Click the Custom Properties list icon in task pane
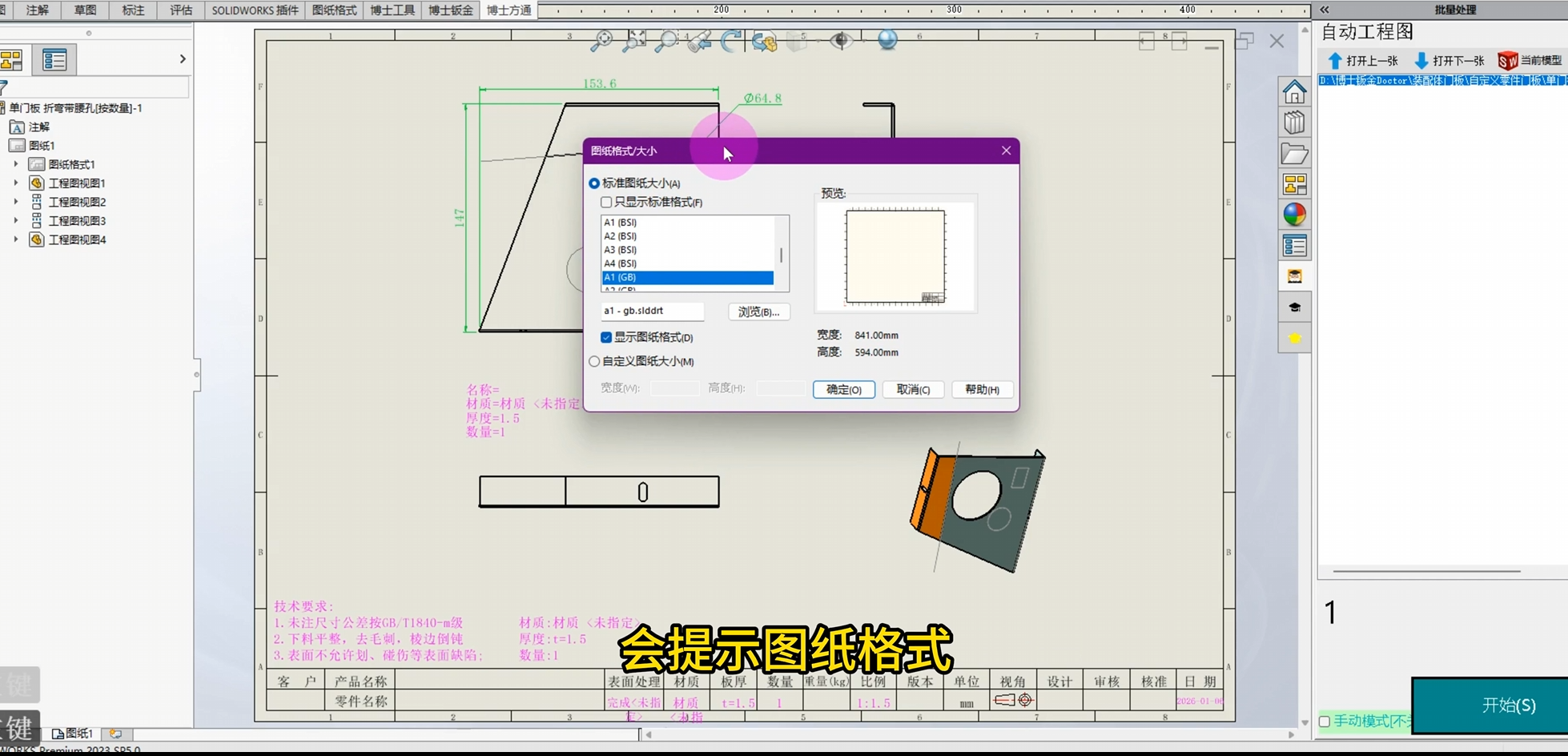This screenshot has height=756, width=1568. point(1294,246)
